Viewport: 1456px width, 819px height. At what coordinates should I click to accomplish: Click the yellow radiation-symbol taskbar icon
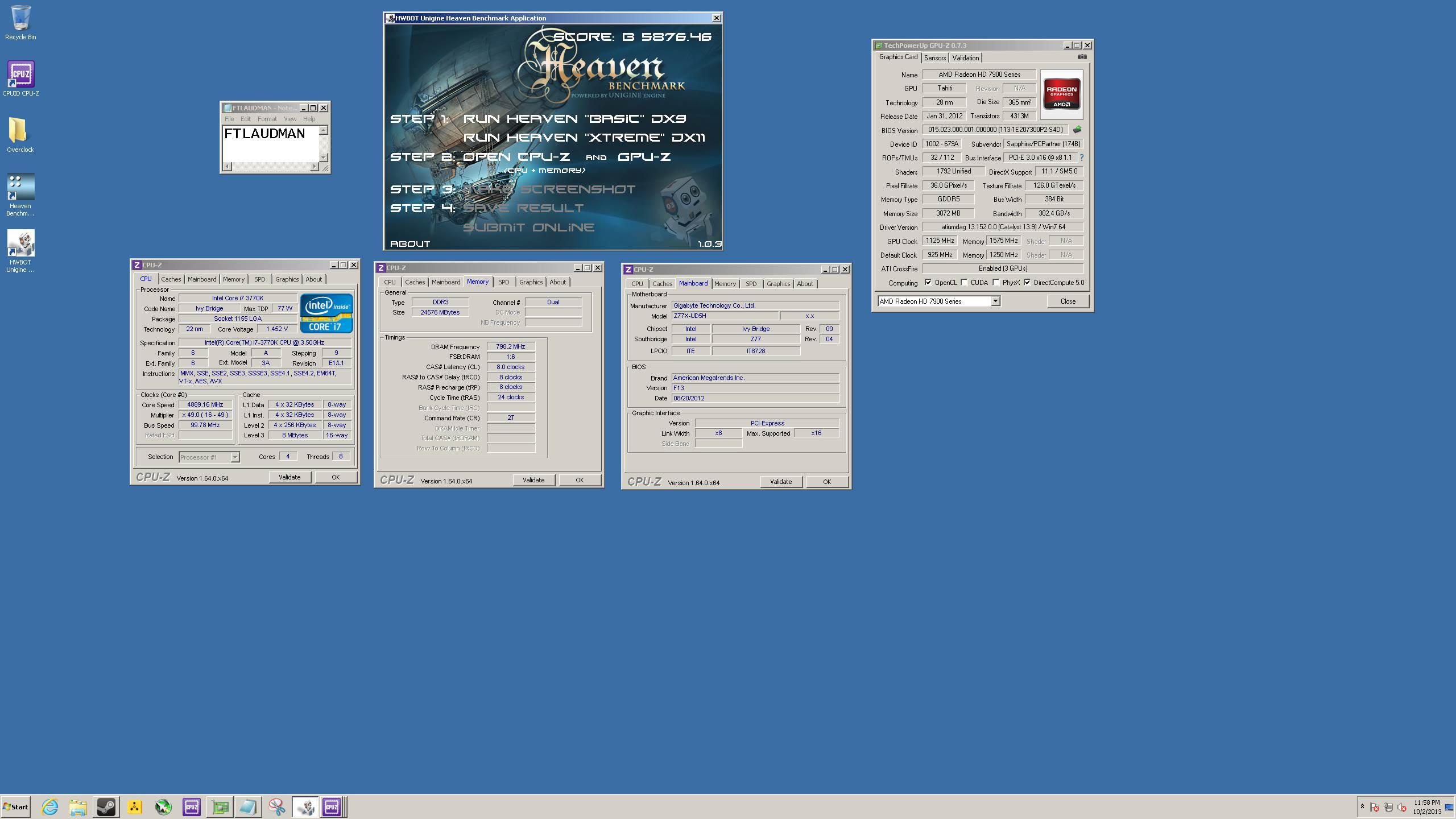[135, 807]
